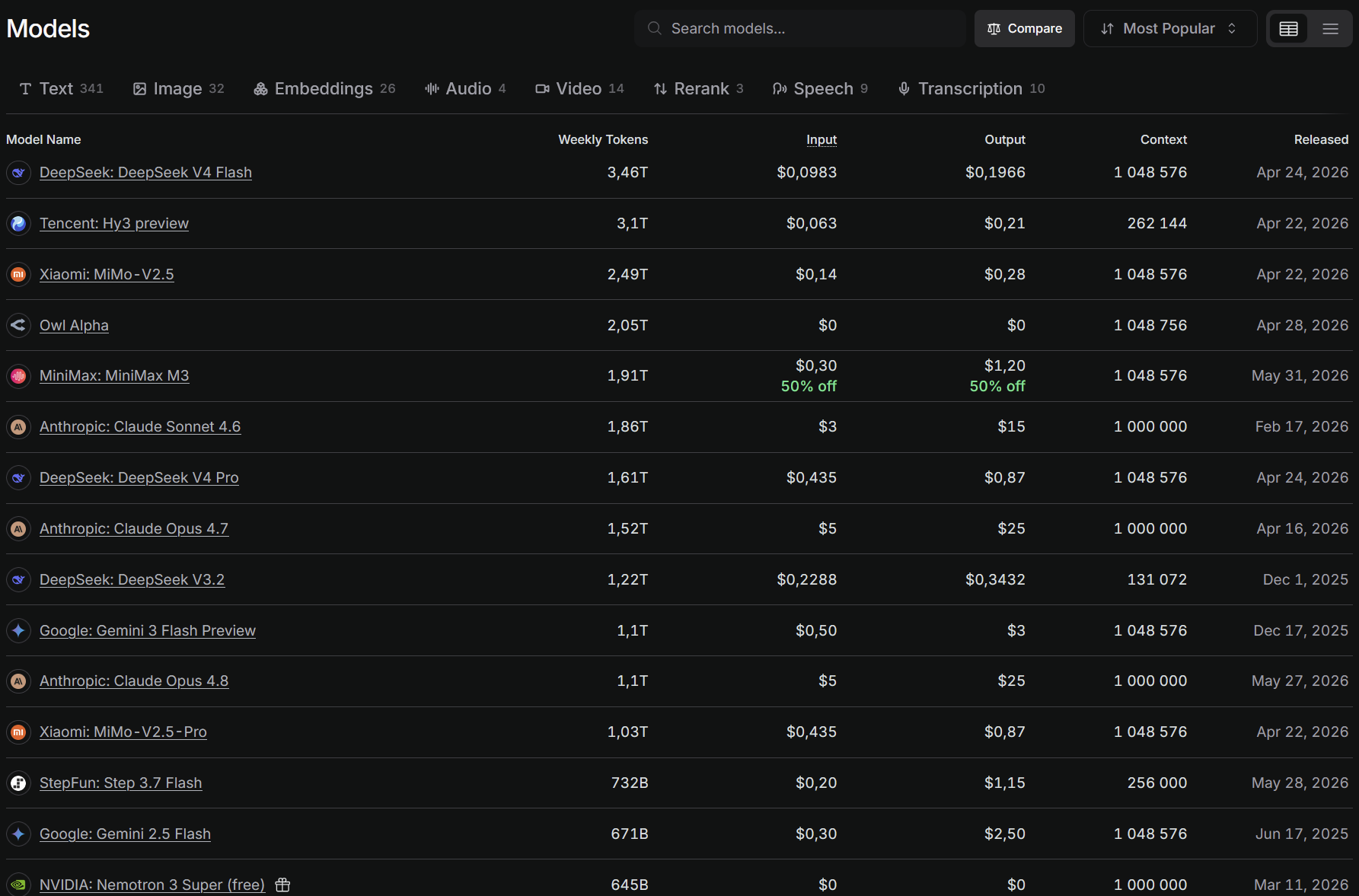
Task: Click the Output column header
Action: click(x=1005, y=139)
